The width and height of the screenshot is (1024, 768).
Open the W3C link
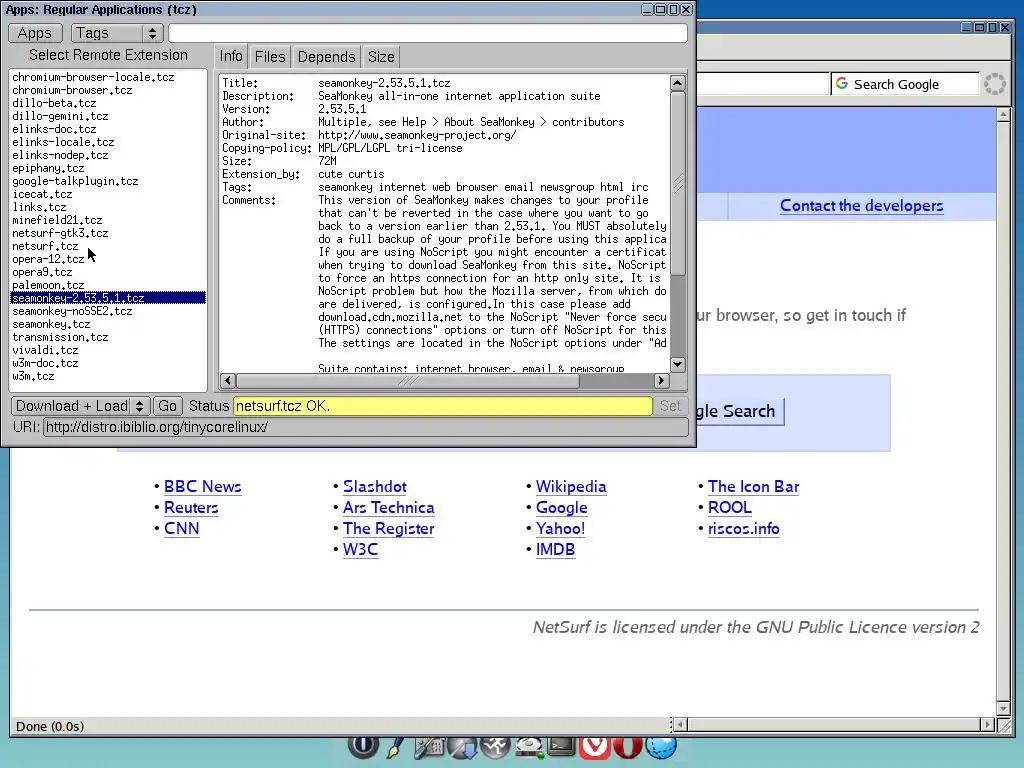360,549
